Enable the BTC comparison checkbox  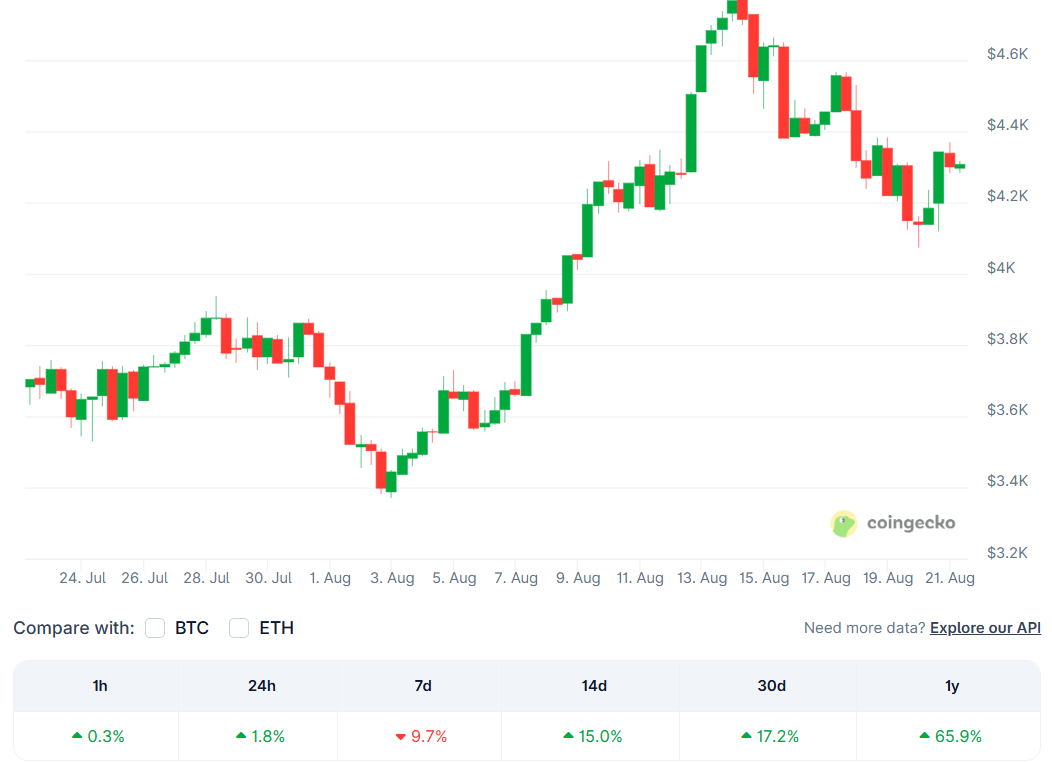click(155, 628)
